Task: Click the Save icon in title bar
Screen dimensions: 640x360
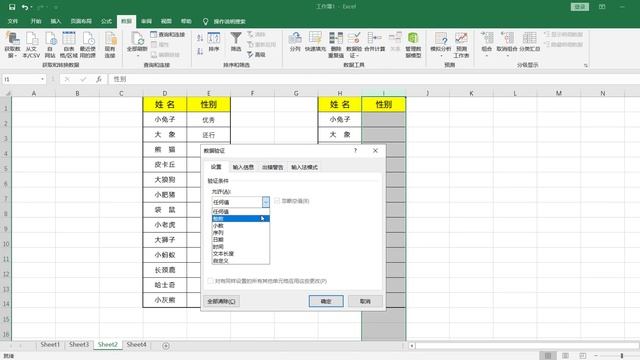Action: [12, 7]
